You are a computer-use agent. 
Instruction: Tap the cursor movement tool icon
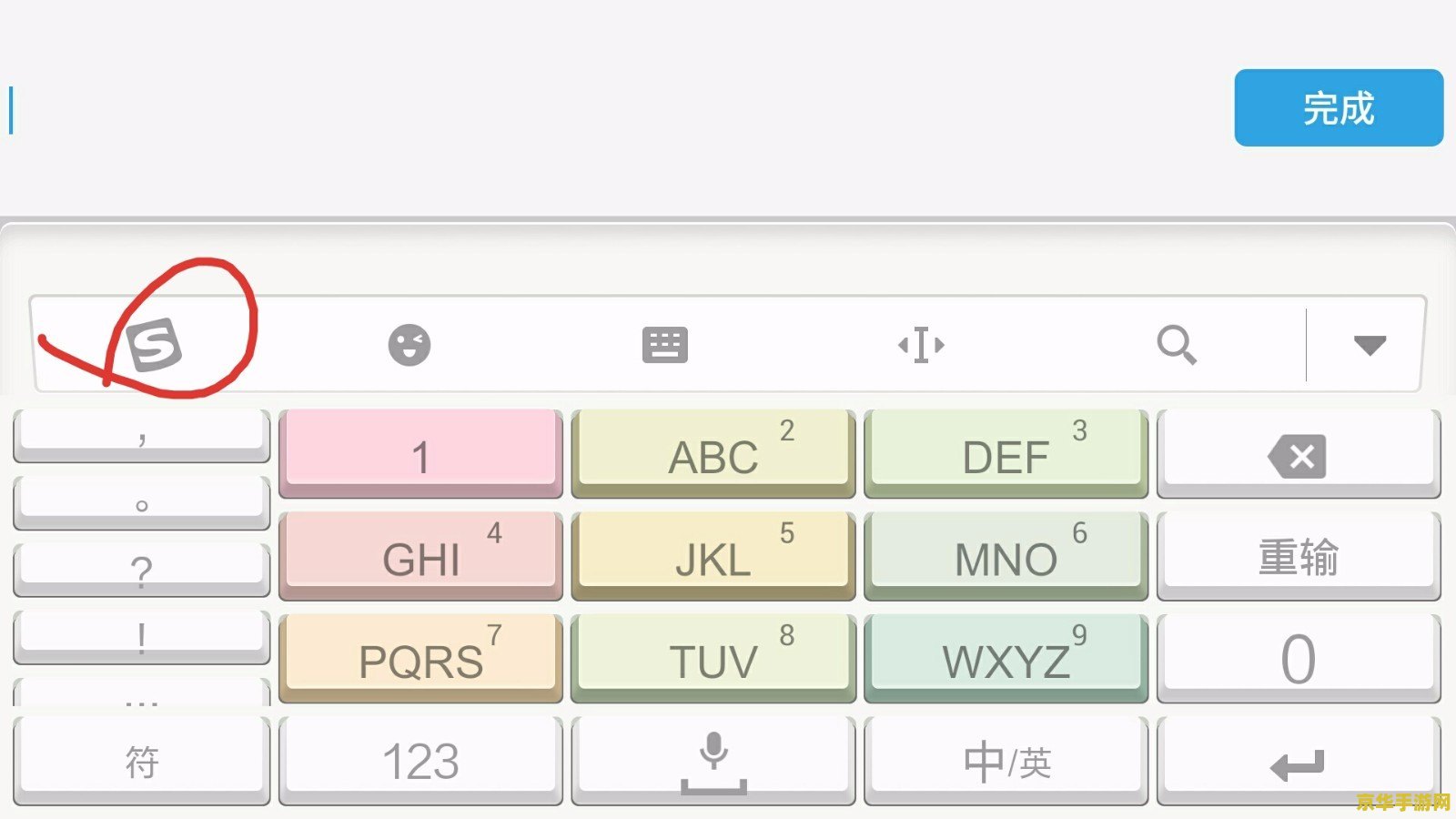click(x=921, y=345)
